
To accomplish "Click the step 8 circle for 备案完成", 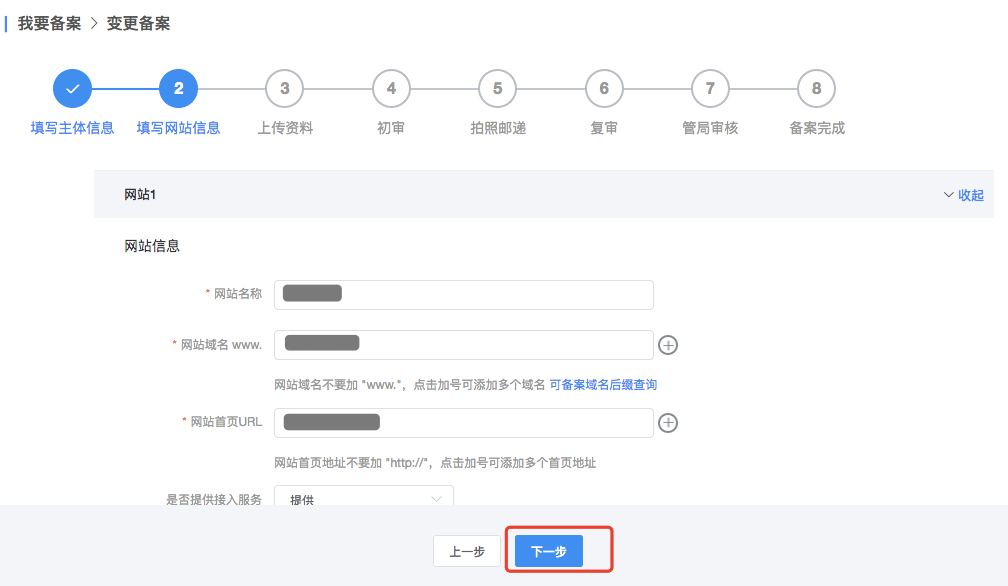I will click(816, 89).
